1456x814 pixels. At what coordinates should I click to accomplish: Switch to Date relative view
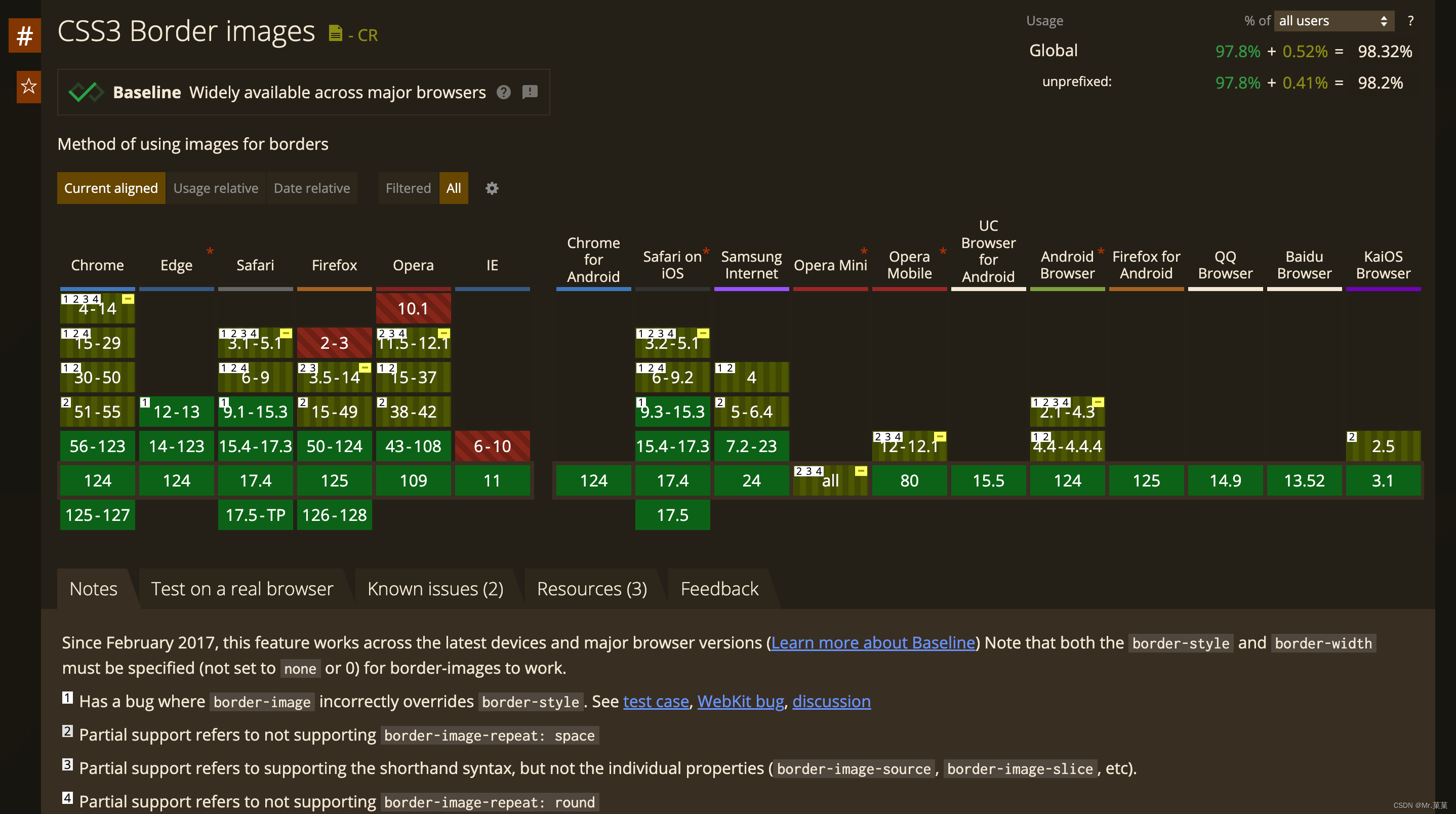311,188
